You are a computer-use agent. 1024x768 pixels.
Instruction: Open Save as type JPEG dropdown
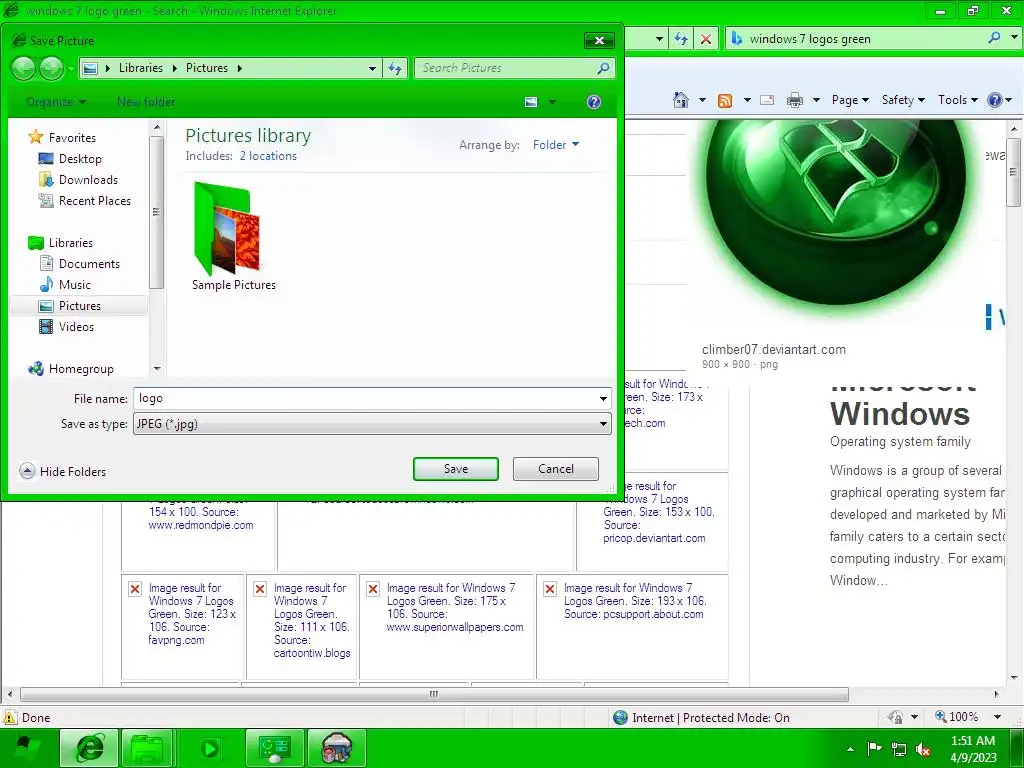(372, 424)
